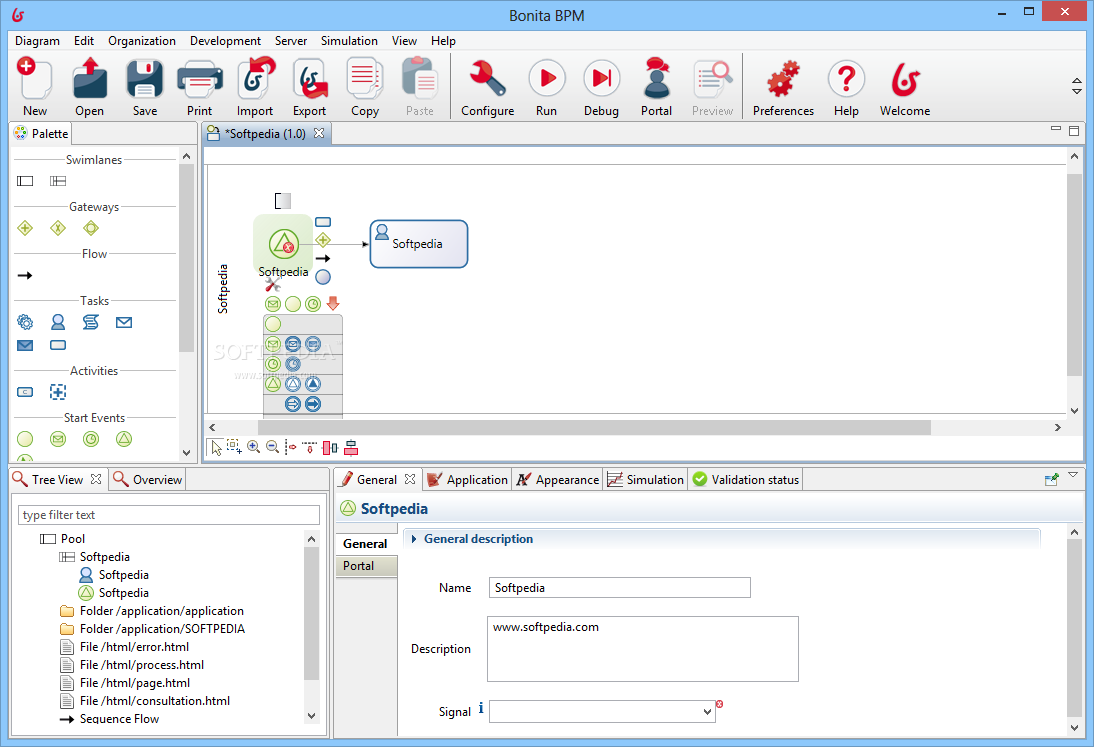Click the Help question mark icon

point(846,79)
